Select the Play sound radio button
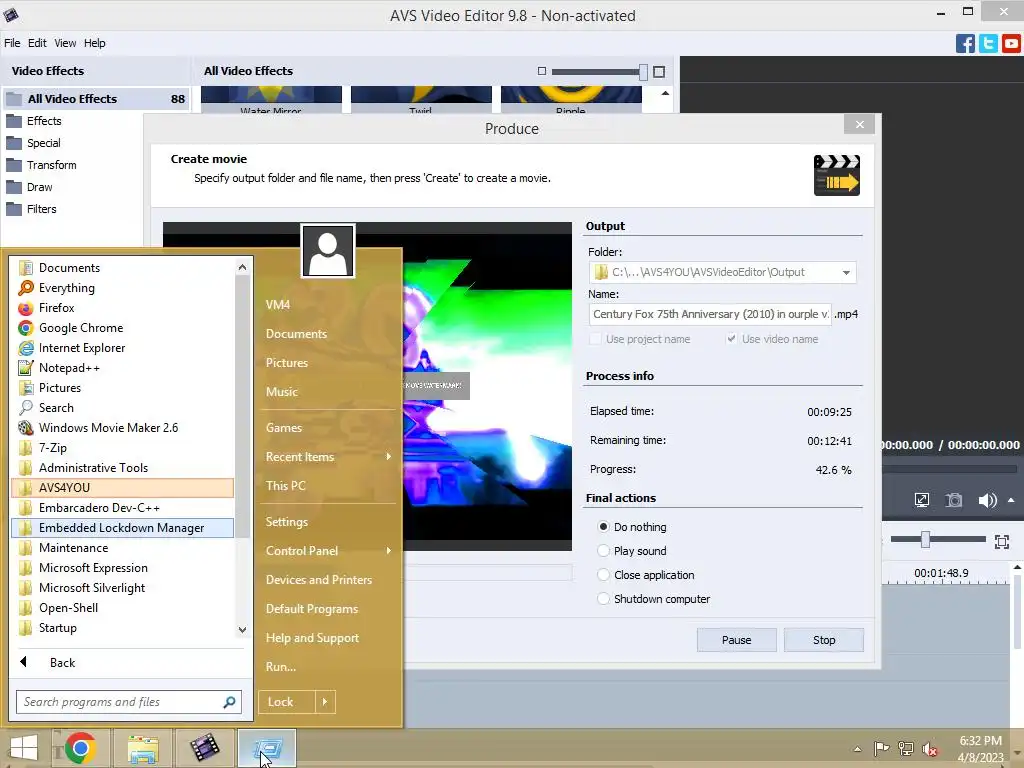This screenshot has width=1024, height=768. pyautogui.click(x=603, y=551)
